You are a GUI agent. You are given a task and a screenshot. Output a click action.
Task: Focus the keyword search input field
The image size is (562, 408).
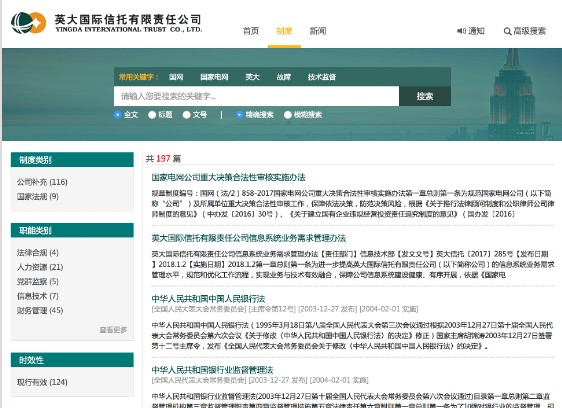256,96
